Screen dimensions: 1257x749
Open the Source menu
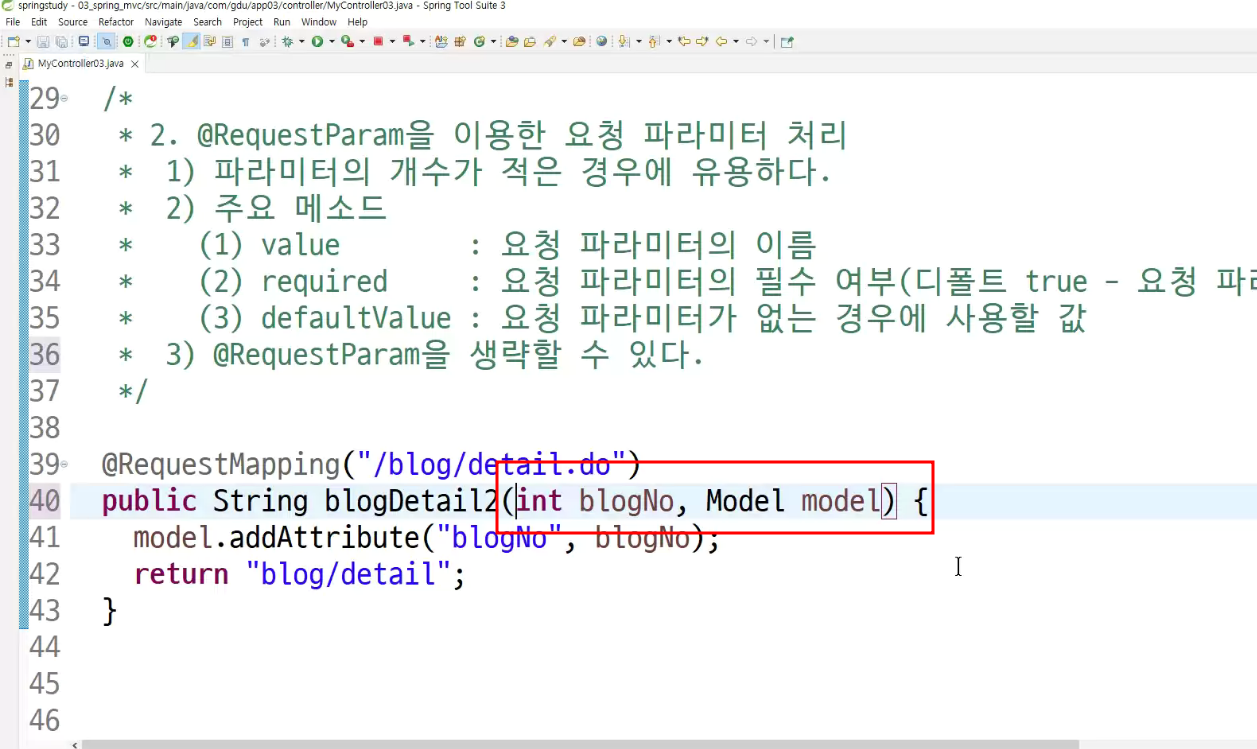pos(73,22)
